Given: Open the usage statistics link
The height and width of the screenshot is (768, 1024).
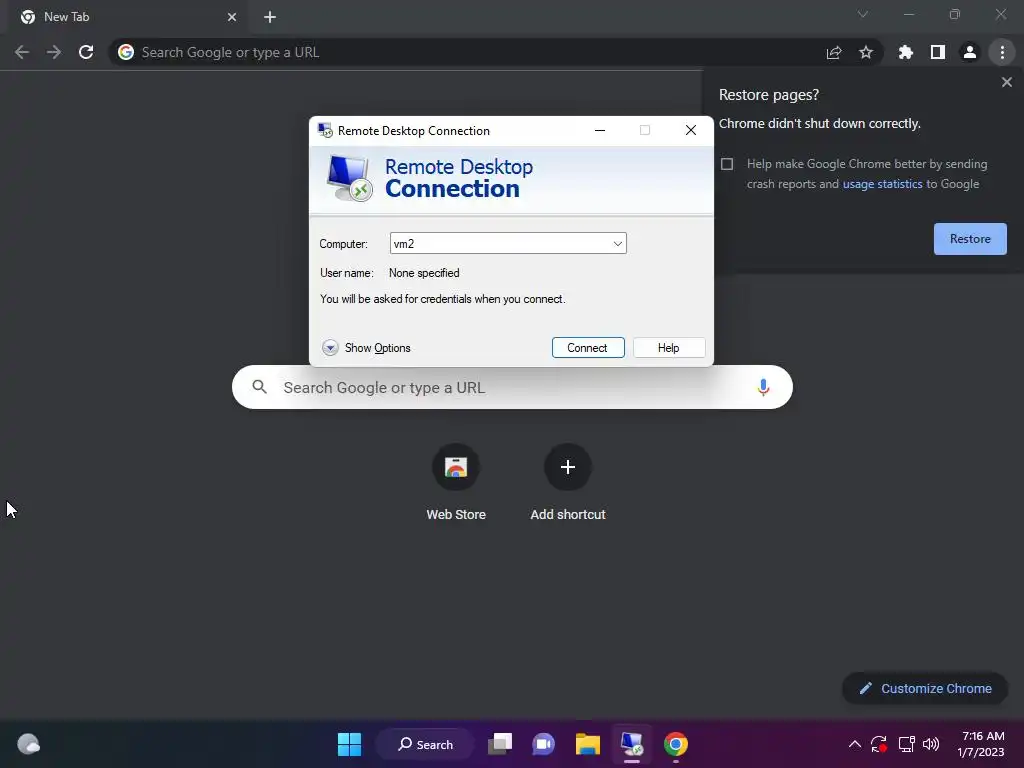Looking at the screenshot, I should pyautogui.click(x=882, y=184).
